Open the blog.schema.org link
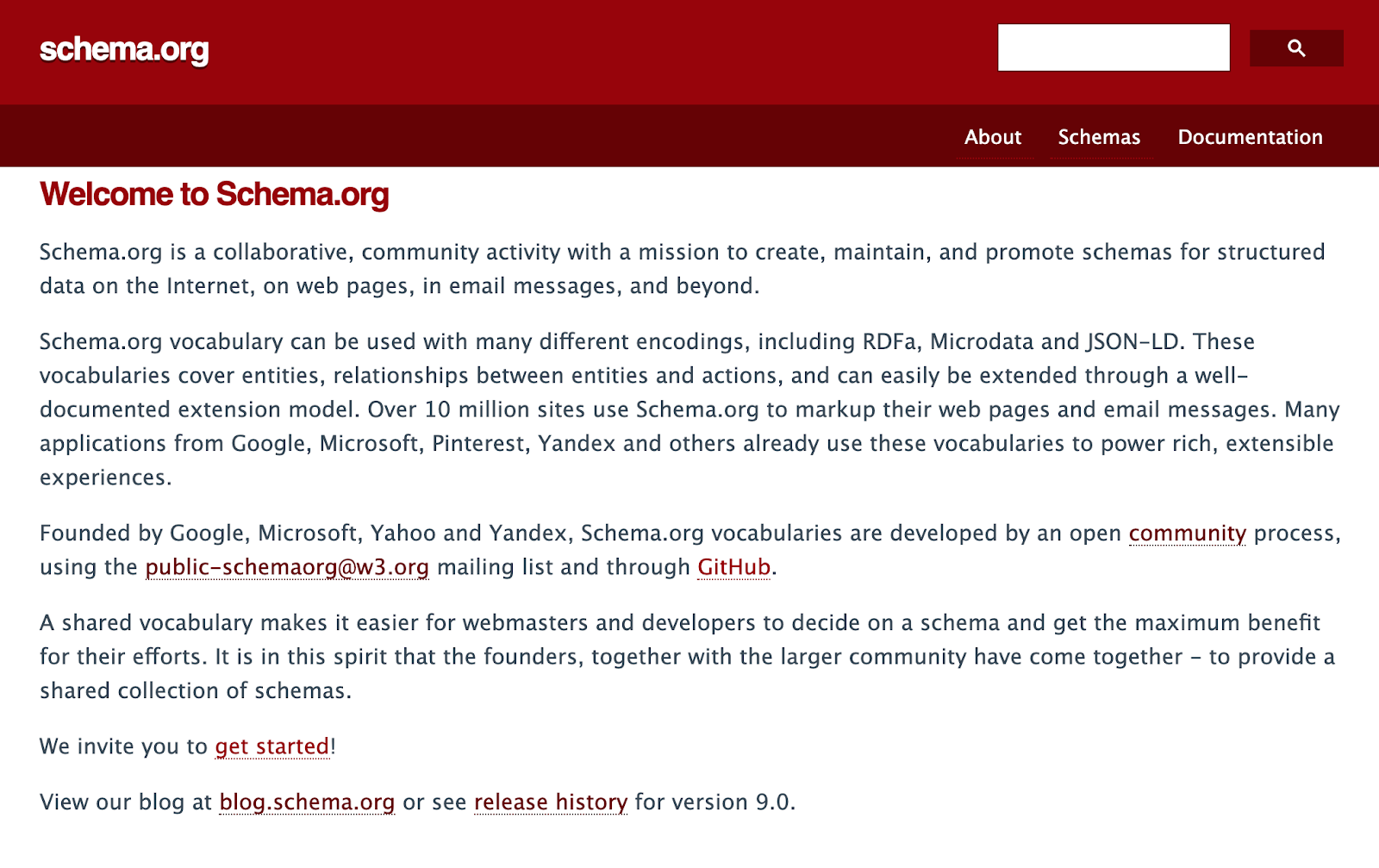Screen dimensions: 1379x868 (307, 802)
